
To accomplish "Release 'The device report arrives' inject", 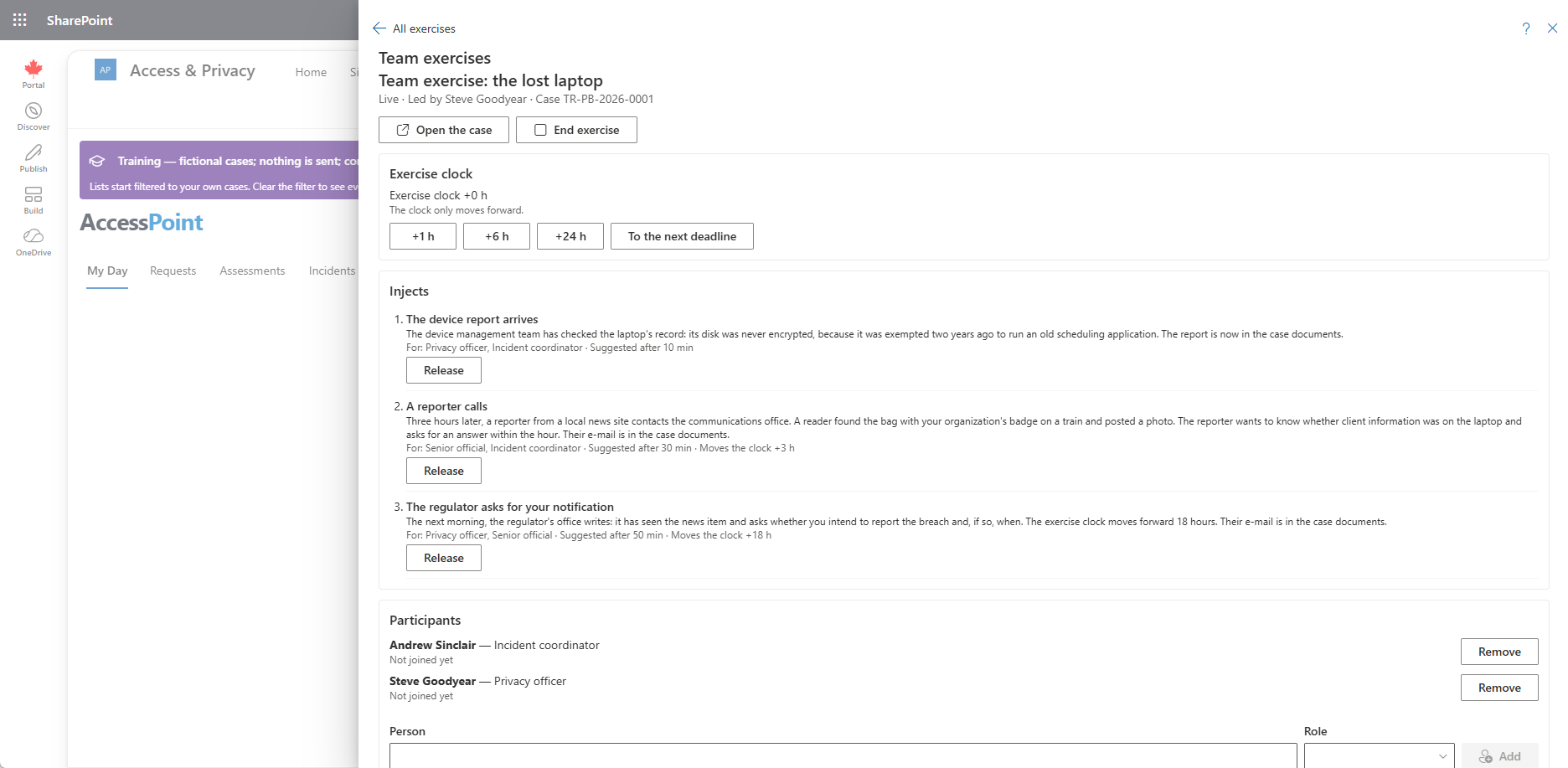I will (444, 370).
